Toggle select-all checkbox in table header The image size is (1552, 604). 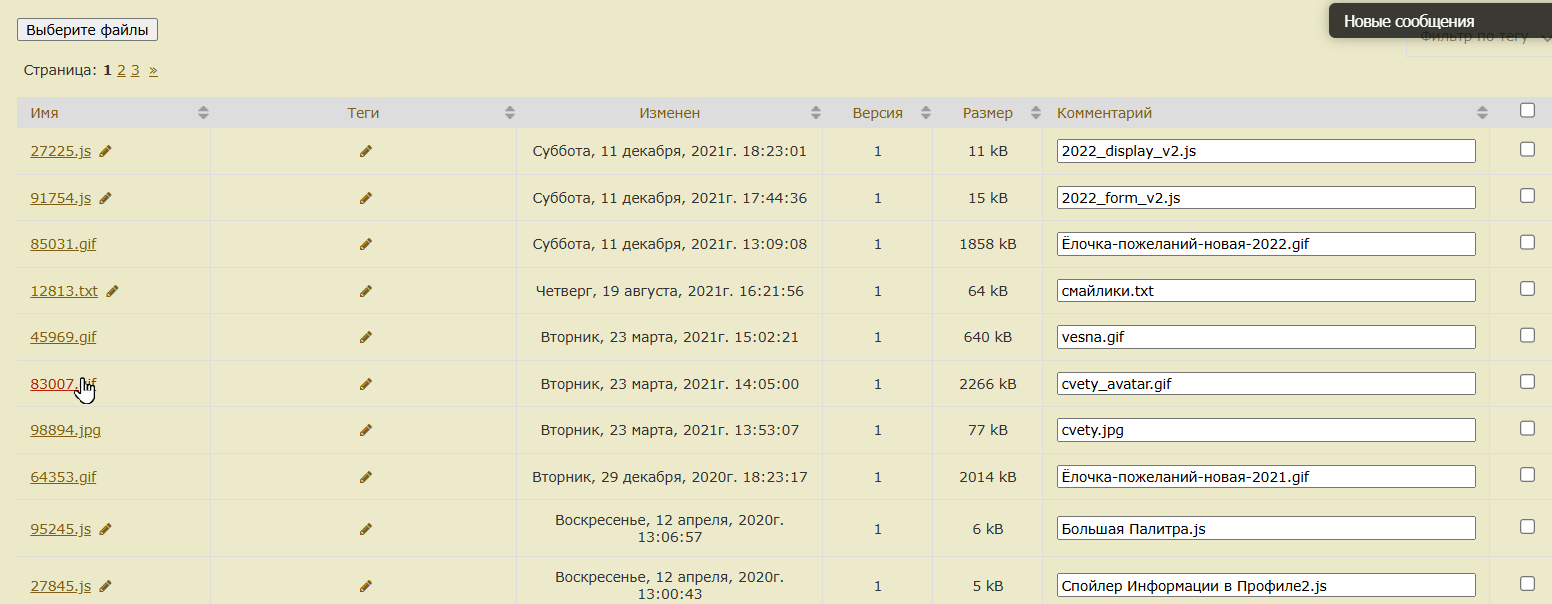click(1527, 111)
